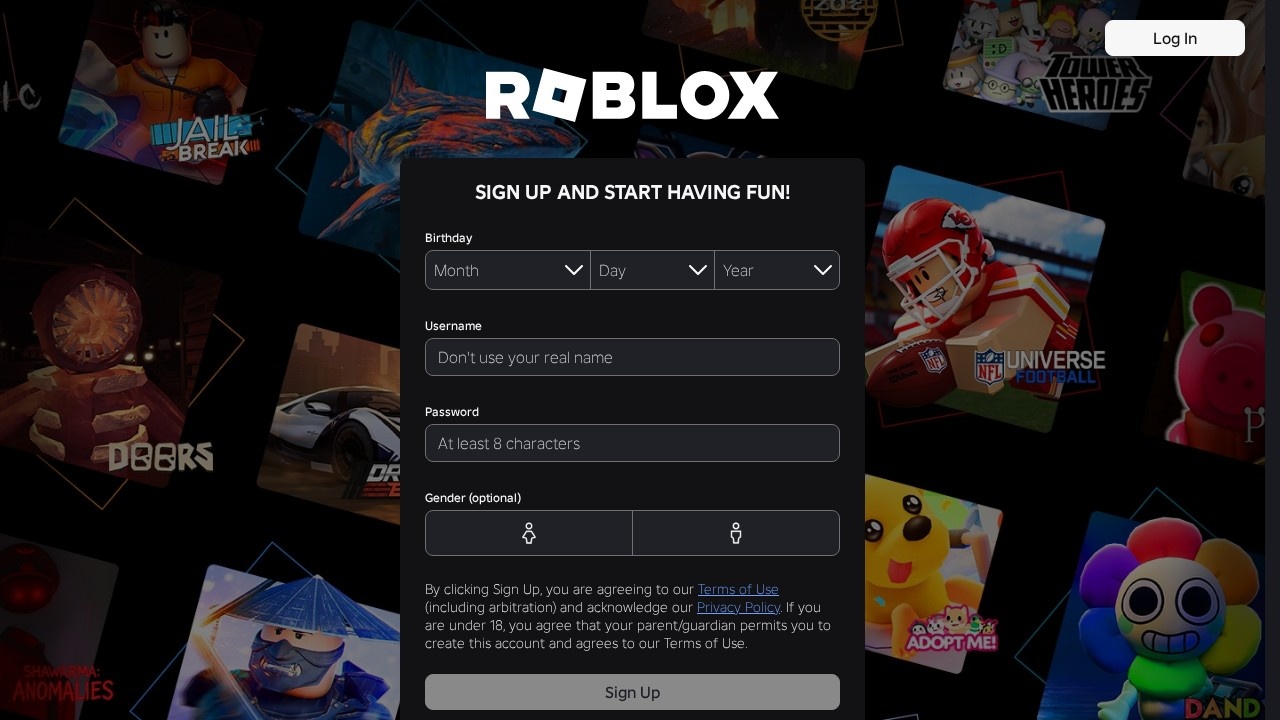Open the Terms of Use link
Image resolution: width=1280 pixels, height=720 pixels.
click(x=738, y=589)
